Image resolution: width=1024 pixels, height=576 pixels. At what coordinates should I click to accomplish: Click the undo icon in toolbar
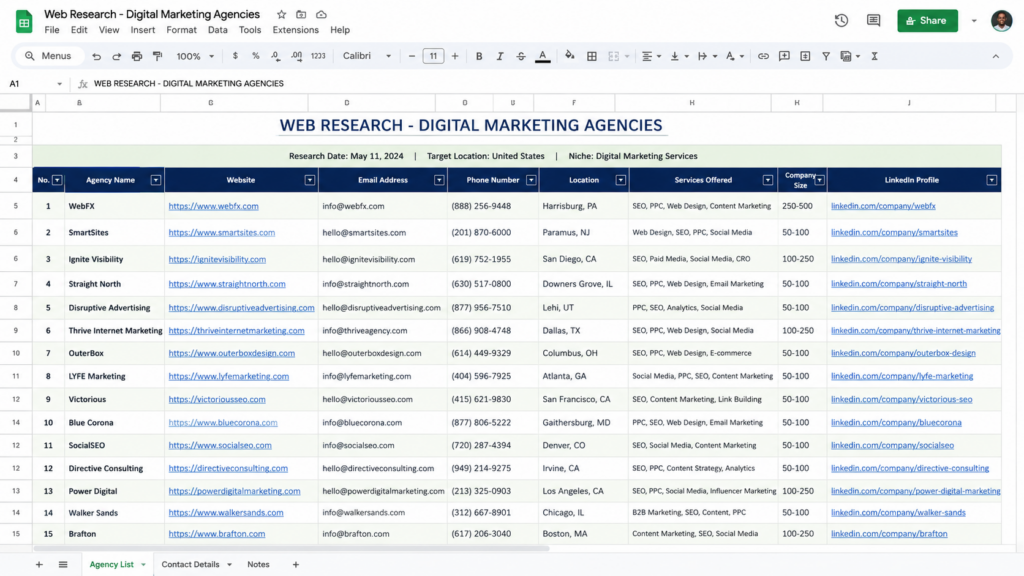(96, 56)
